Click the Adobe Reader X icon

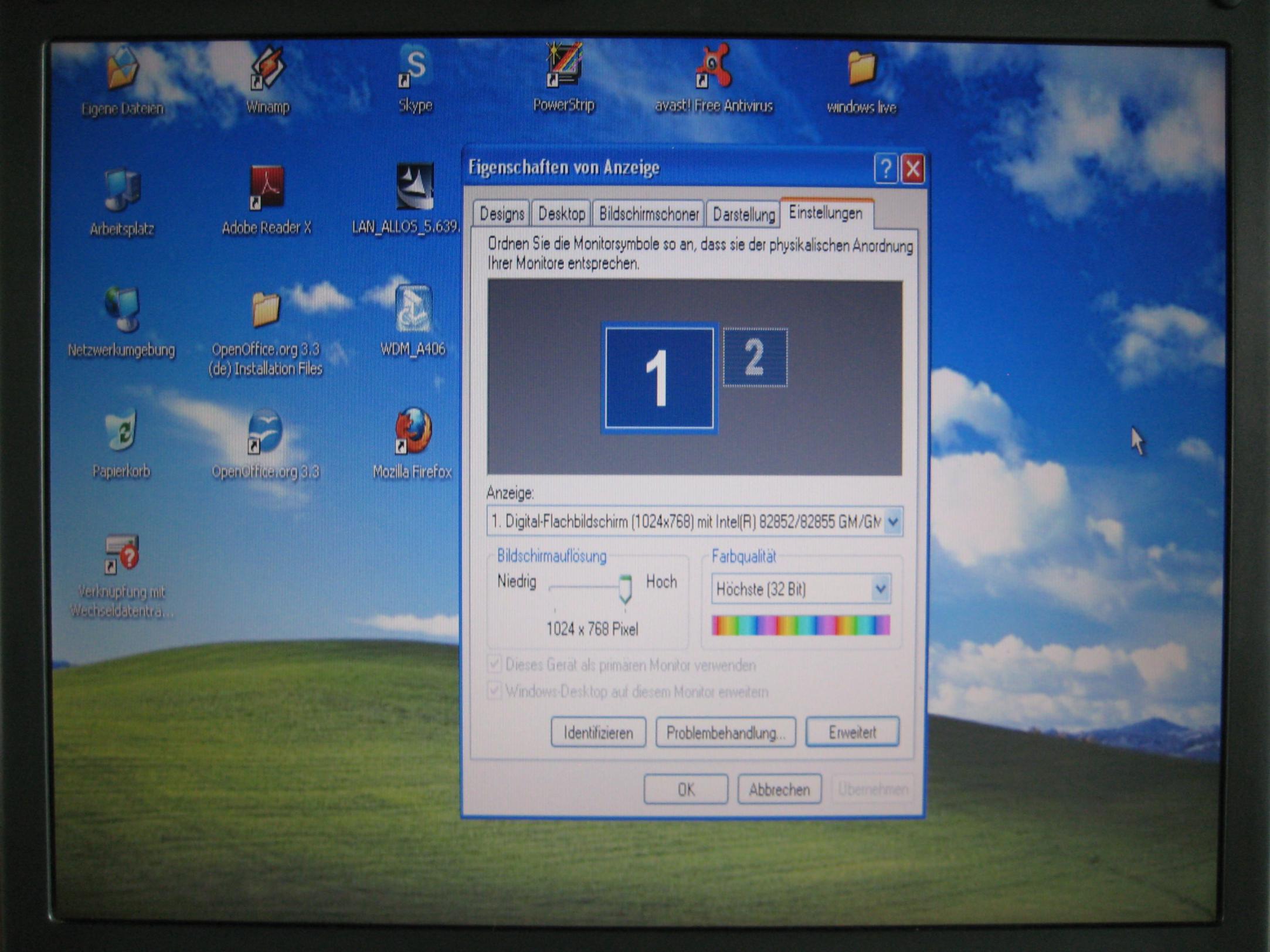click(266, 188)
